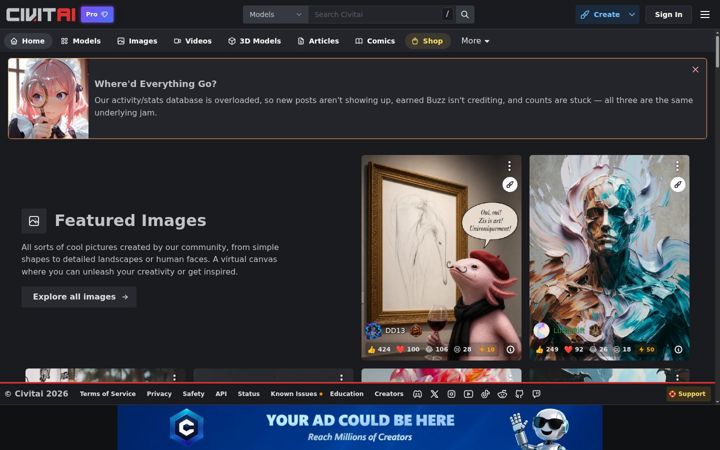Open the GitHub icon in footer
This screenshot has height=450, width=720.
coord(519,394)
